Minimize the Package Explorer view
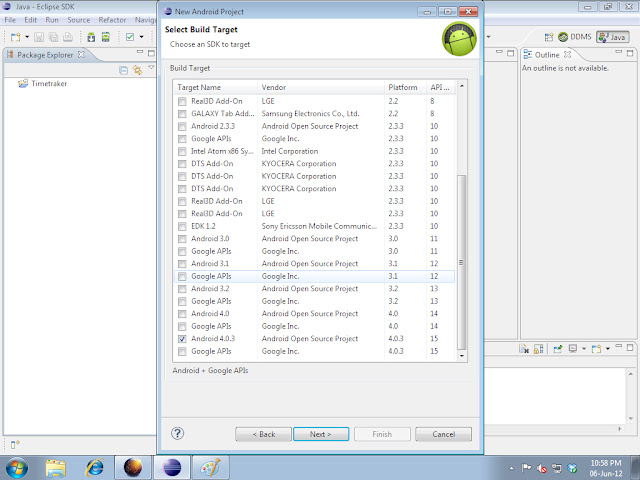 click(x=140, y=52)
